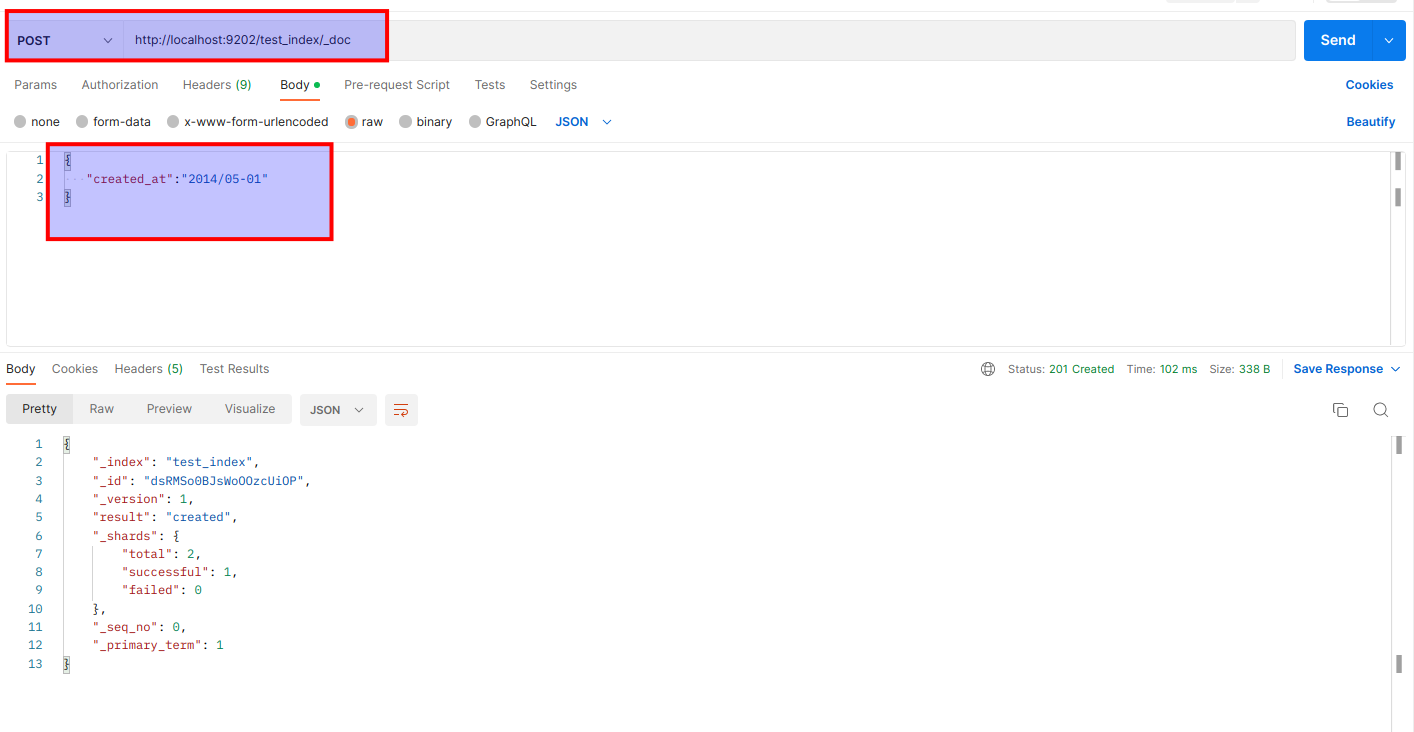1414x732 pixels.
Task: Open network information via the globe icon
Action: pos(988,368)
